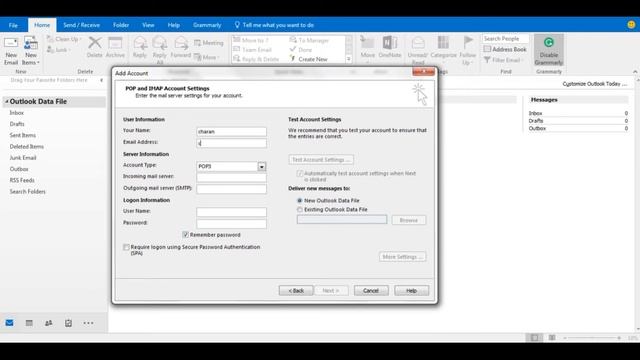Viewport: 640px width, 360px height.
Task: Select the Junk Email folder
Action: tap(23, 158)
